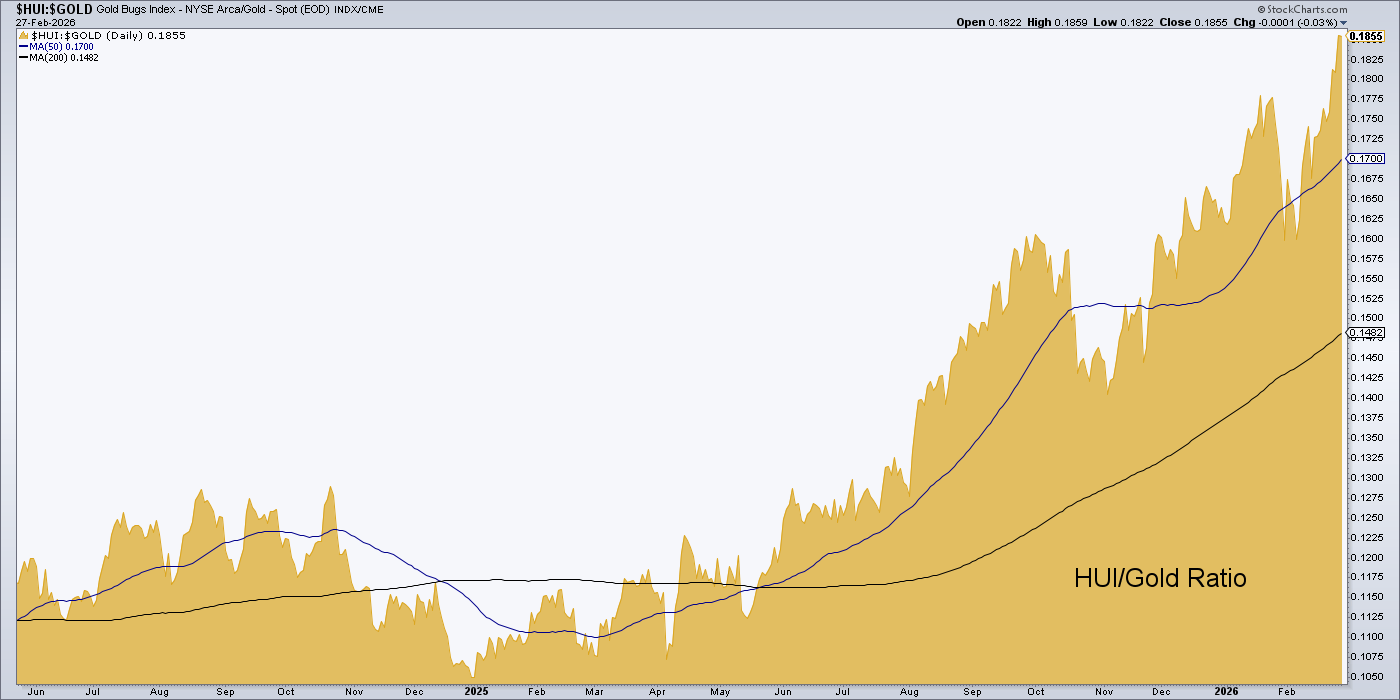The height and width of the screenshot is (700, 1400).
Task: Click the gold area icon in the legend
Action: pyautogui.click(x=24, y=35)
